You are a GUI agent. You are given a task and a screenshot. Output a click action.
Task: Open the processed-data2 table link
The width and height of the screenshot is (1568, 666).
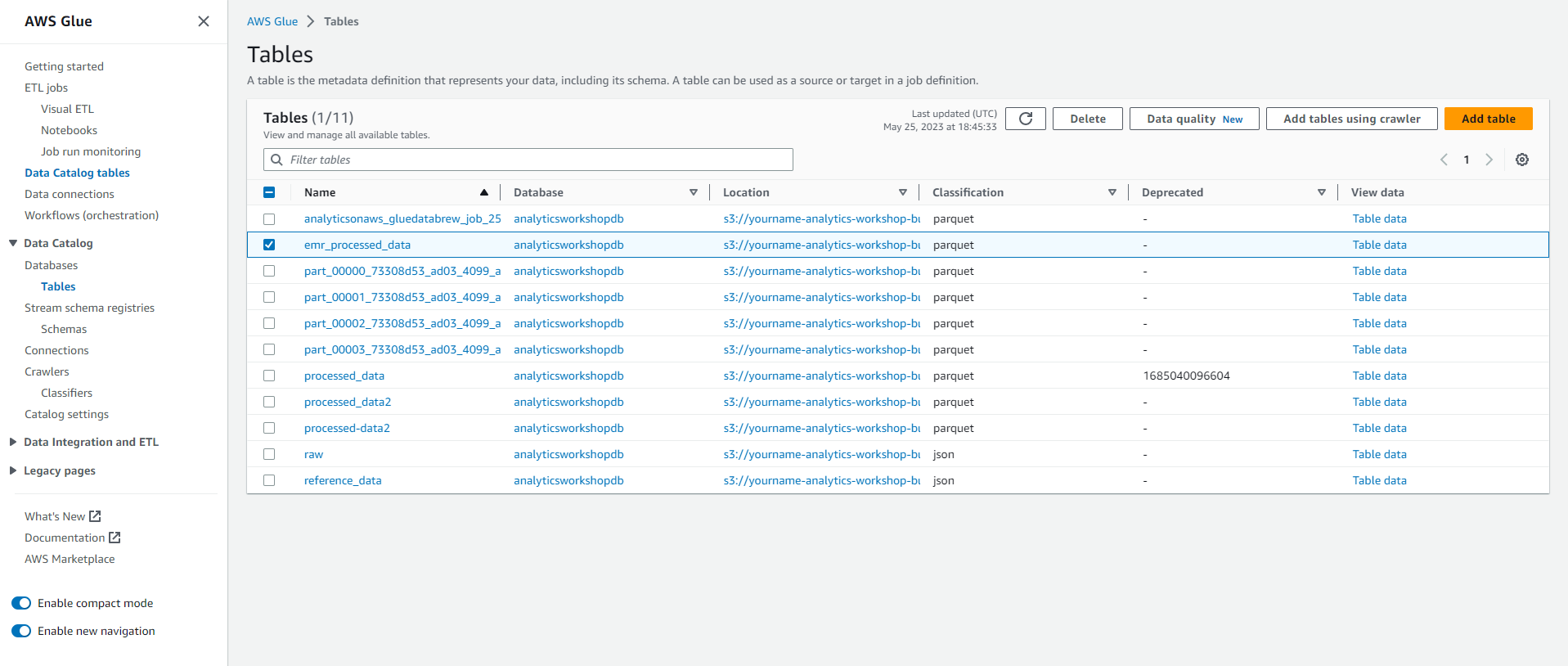[x=347, y=428]
